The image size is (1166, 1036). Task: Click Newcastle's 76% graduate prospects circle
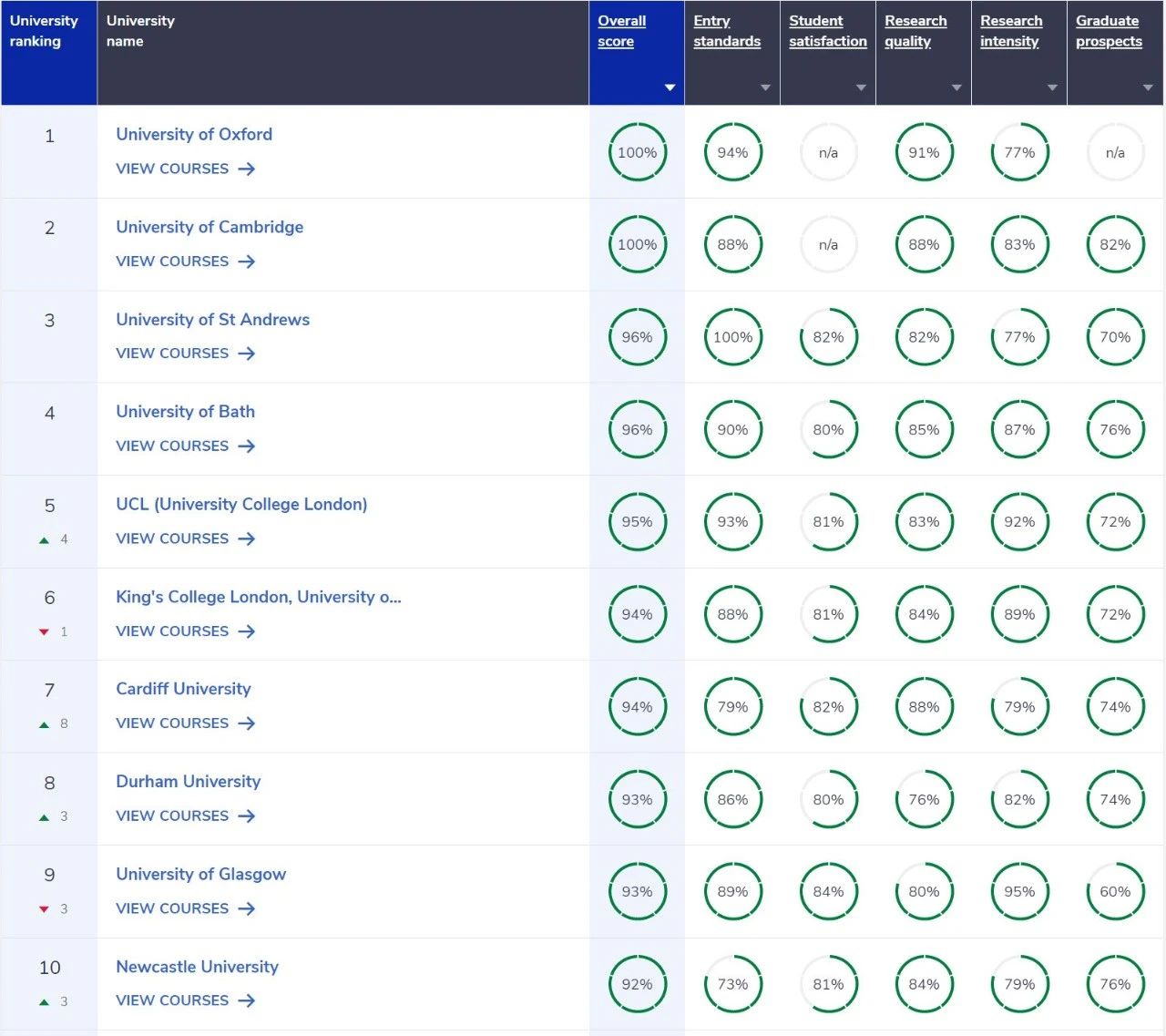click(1115, 984)
